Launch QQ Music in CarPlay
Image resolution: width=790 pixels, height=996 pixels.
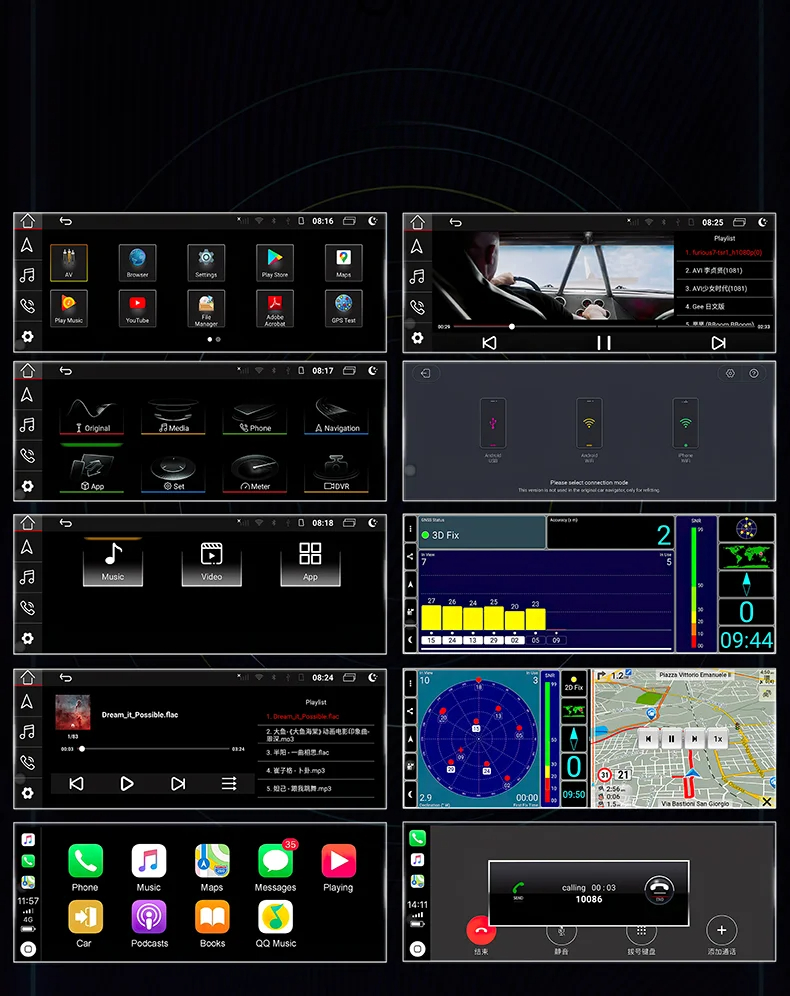pos(276,924)
